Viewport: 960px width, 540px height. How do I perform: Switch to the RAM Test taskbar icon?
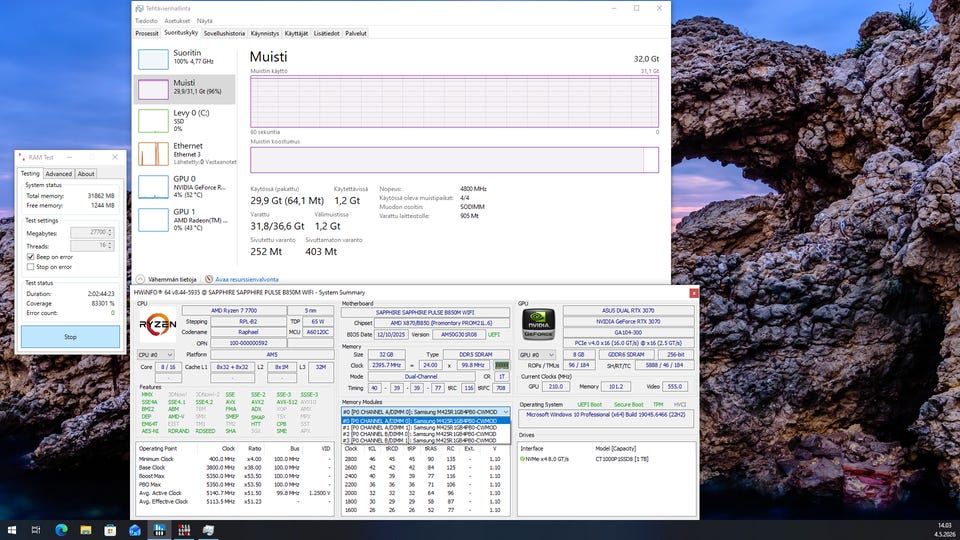tap(184, 530)
